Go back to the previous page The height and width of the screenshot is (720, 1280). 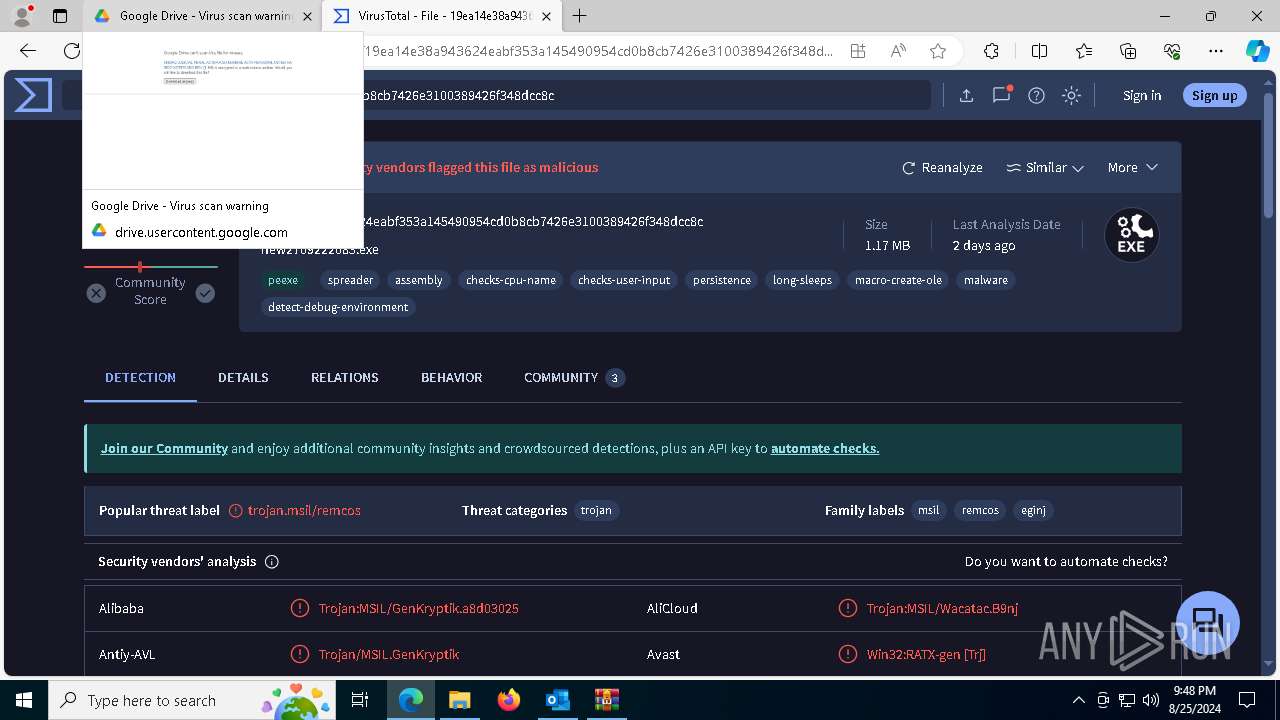(28, 51)
